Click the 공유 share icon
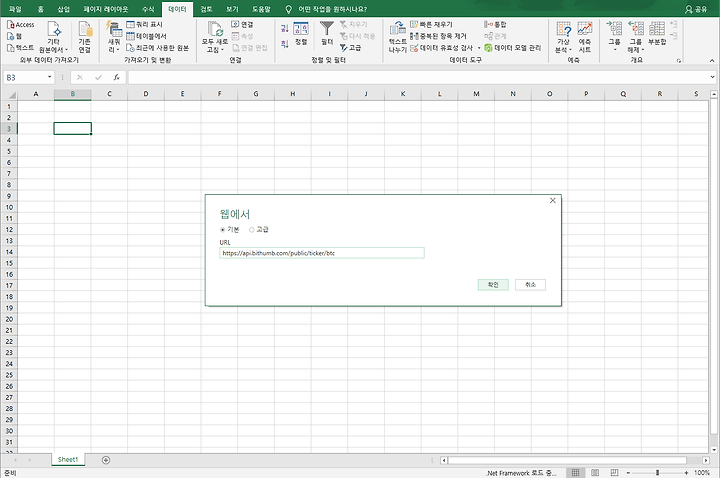The width and height of the screenshot is (720, 478). [x=696, y=9]
